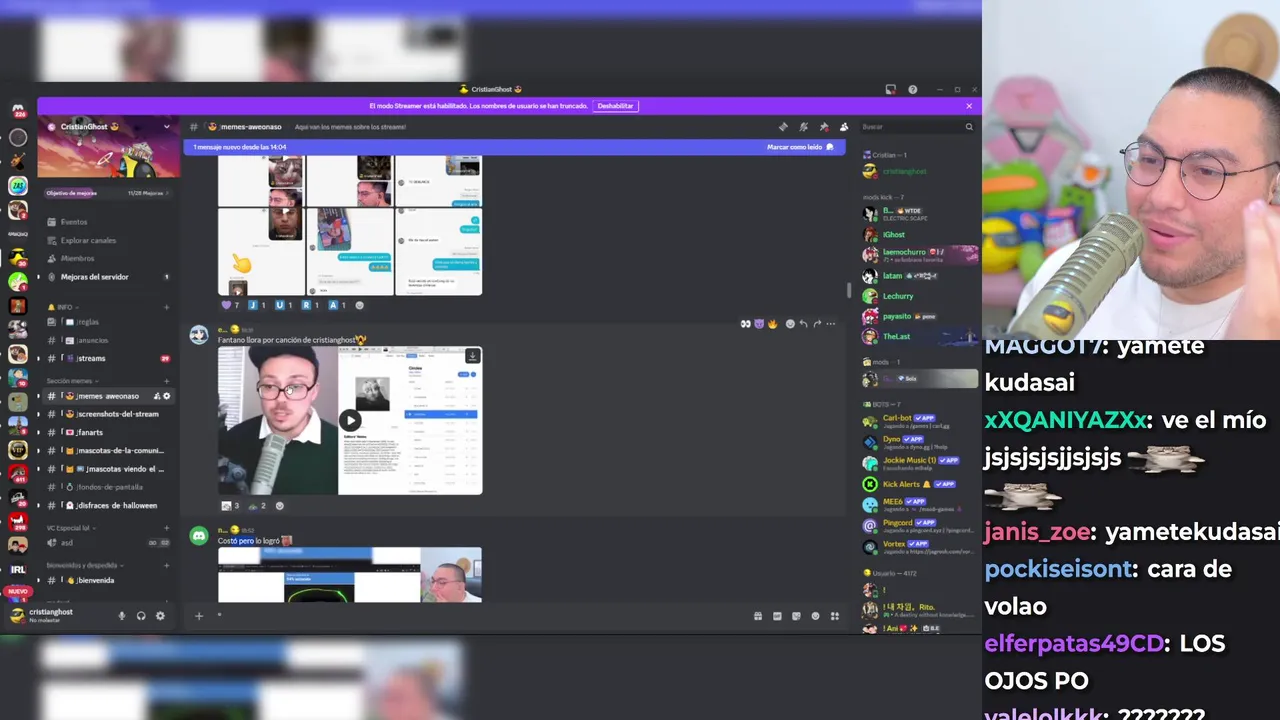Open the inbox icon in title bar
This screenshot has height=720, width=1280.
pos(890,89)
